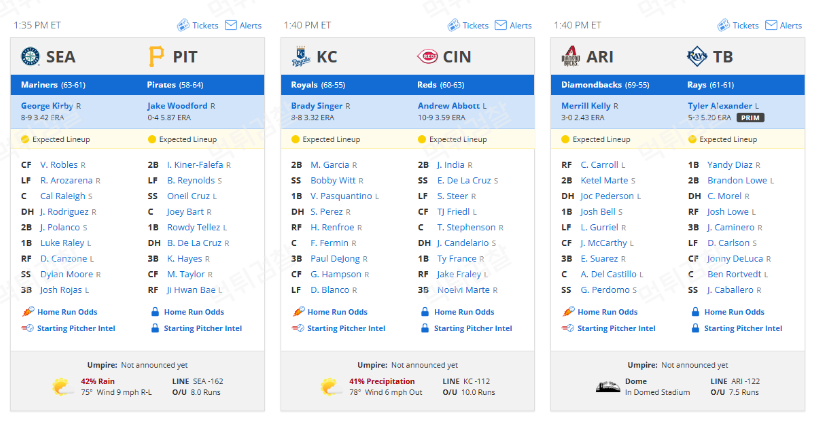Click the weather icon next to 42% Rain
The image size is (816, 426).
tap(62, 386)
